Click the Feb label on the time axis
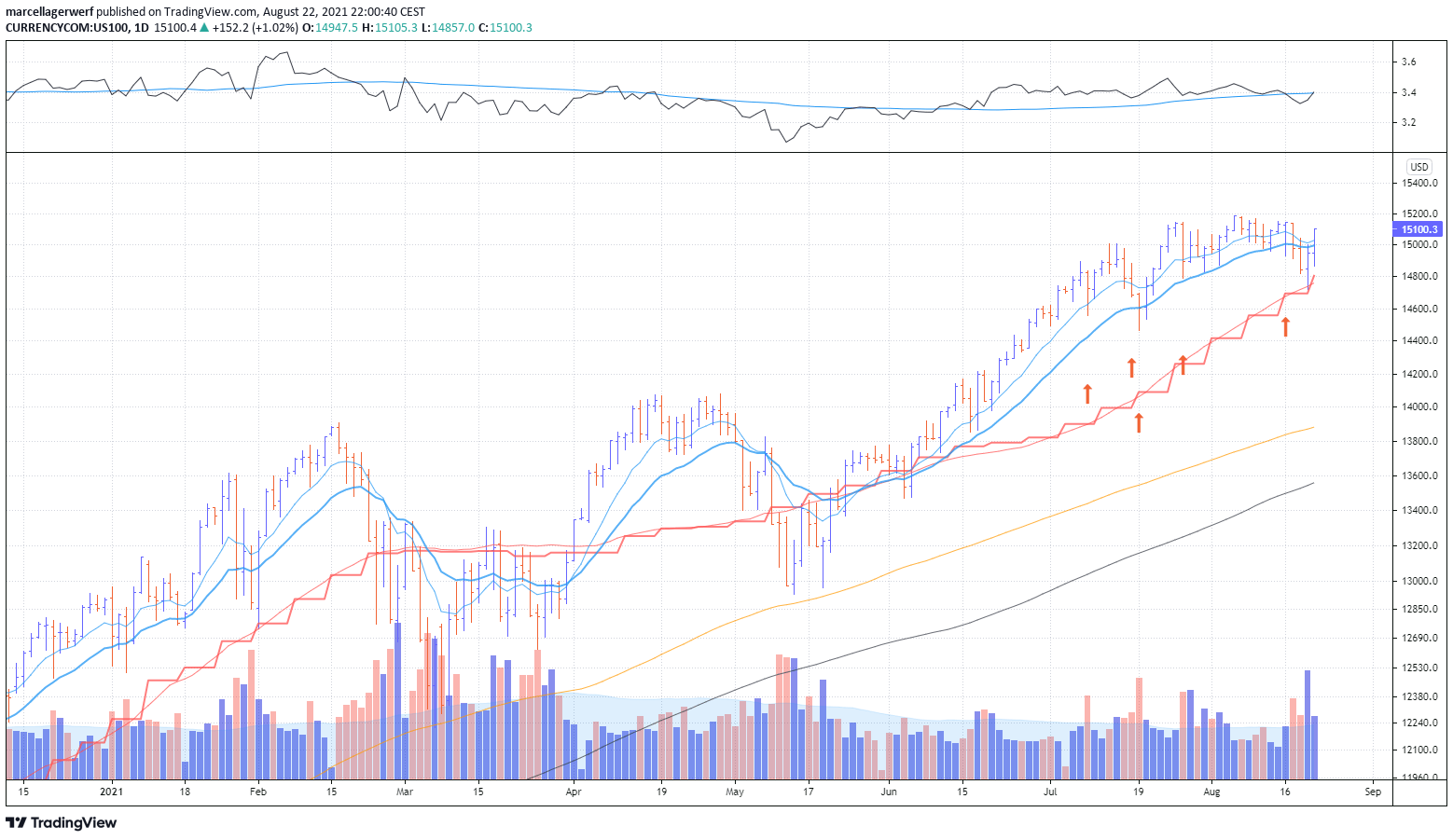The image size is (1453, 840). click(258, 792)
